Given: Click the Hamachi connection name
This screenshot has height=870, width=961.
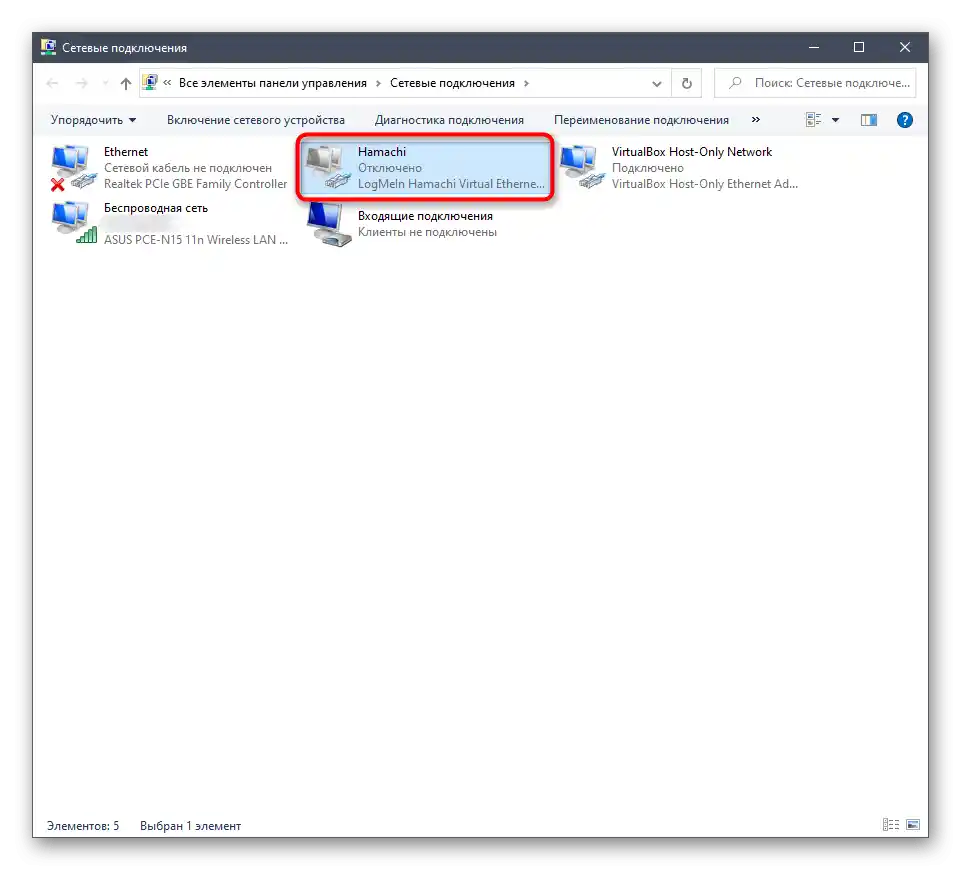Looking at the screenshot, I should click(x=382, y=152).
